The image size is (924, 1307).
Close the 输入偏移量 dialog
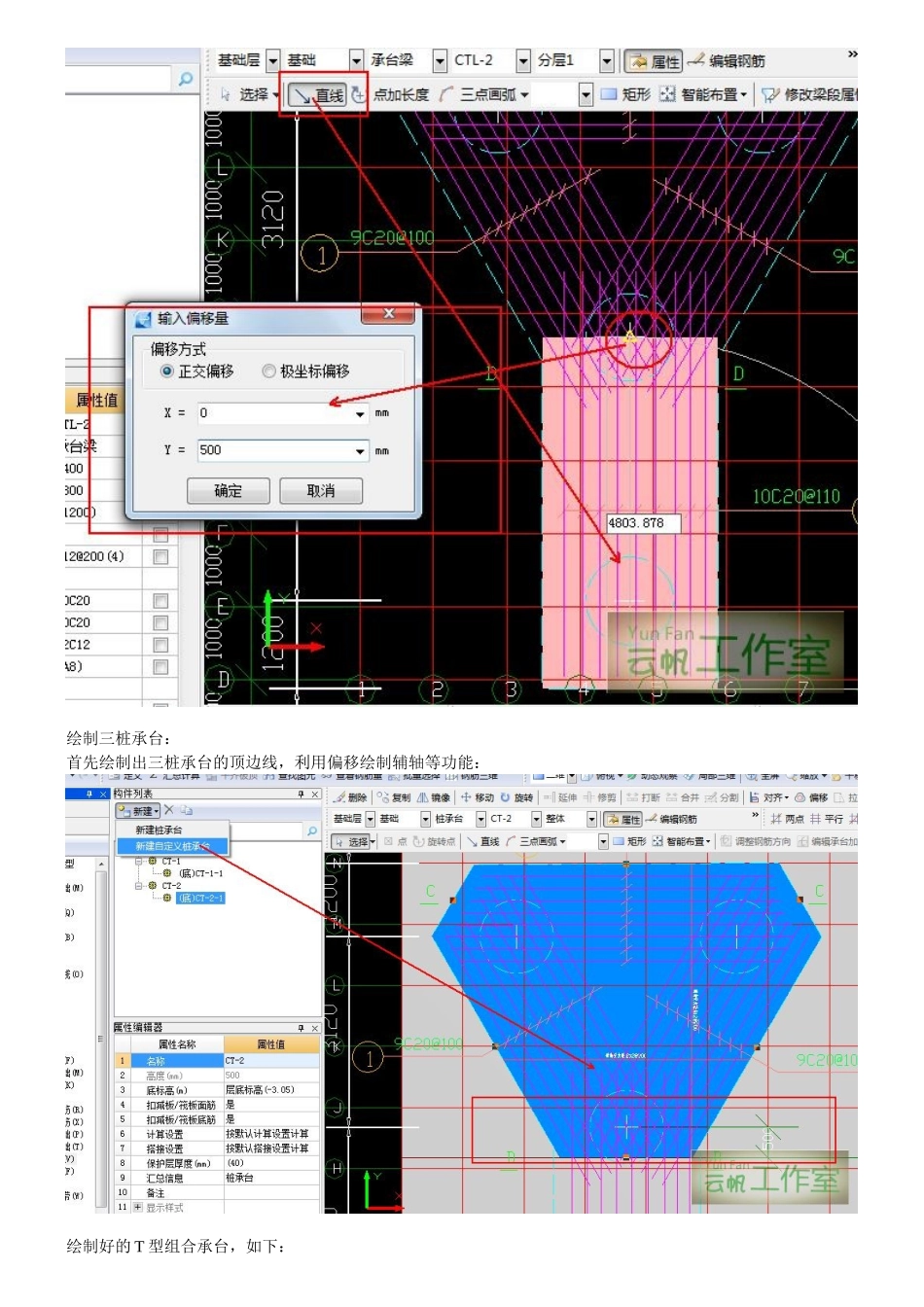pos(388,314)
